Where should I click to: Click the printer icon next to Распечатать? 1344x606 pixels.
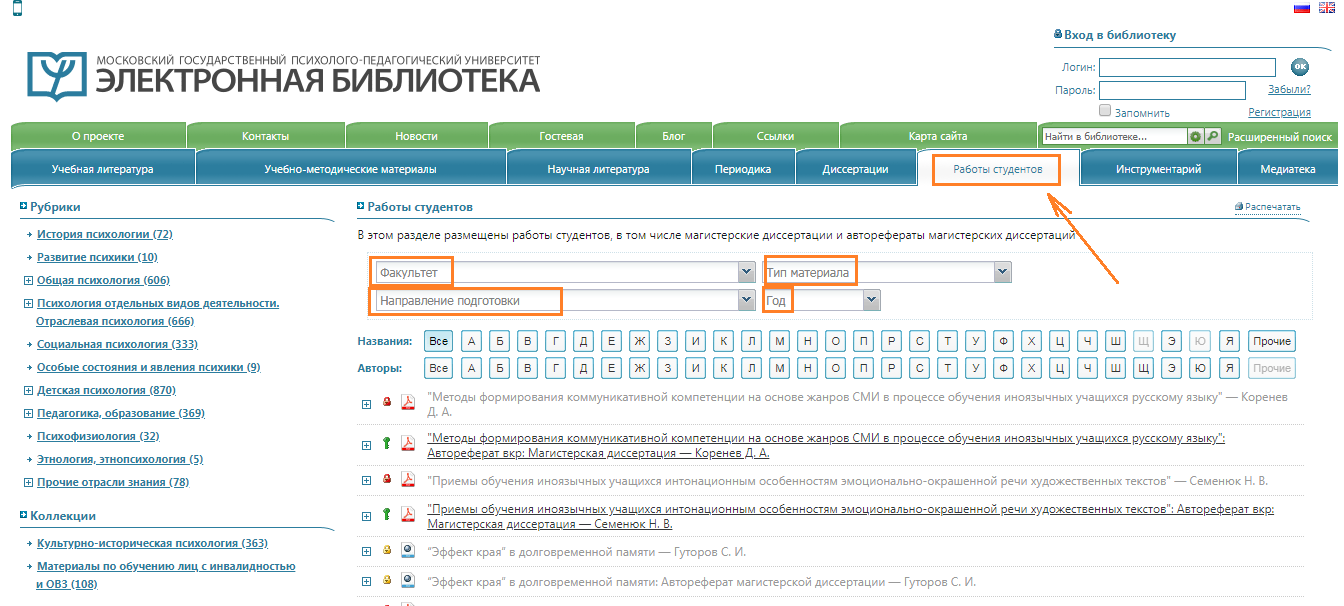click(1237, 205)
